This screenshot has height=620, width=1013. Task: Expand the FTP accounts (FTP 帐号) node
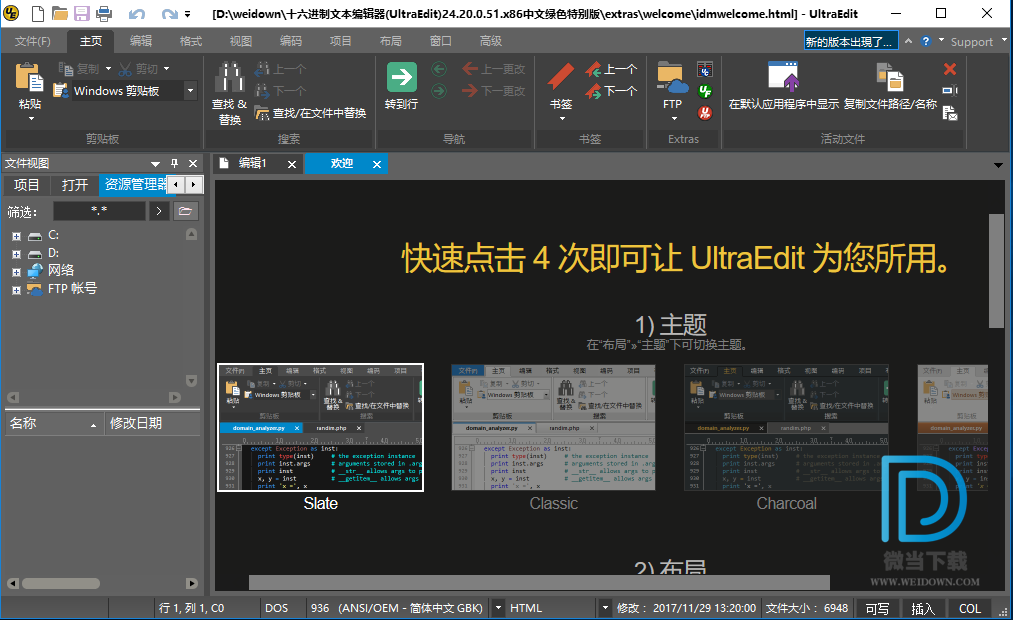[x=16, y=290]
